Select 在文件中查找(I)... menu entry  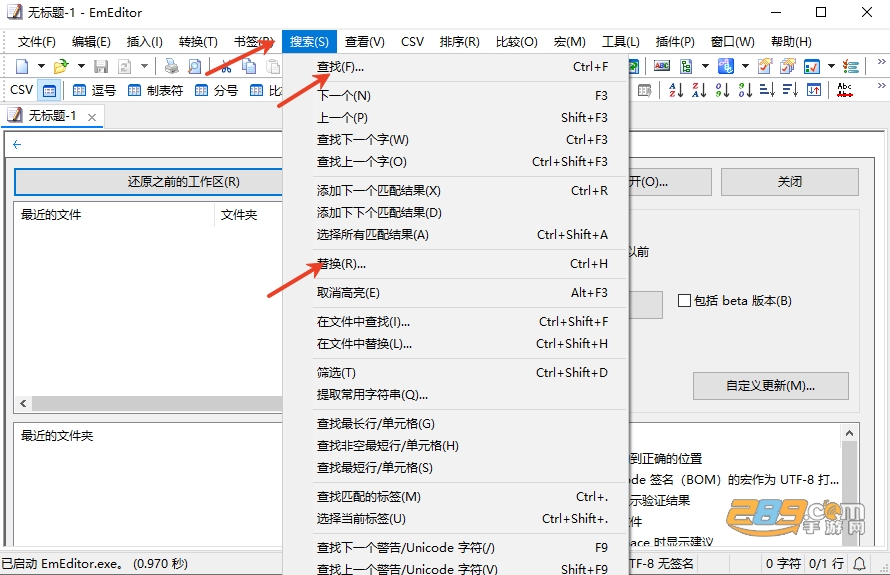(455, 322)
